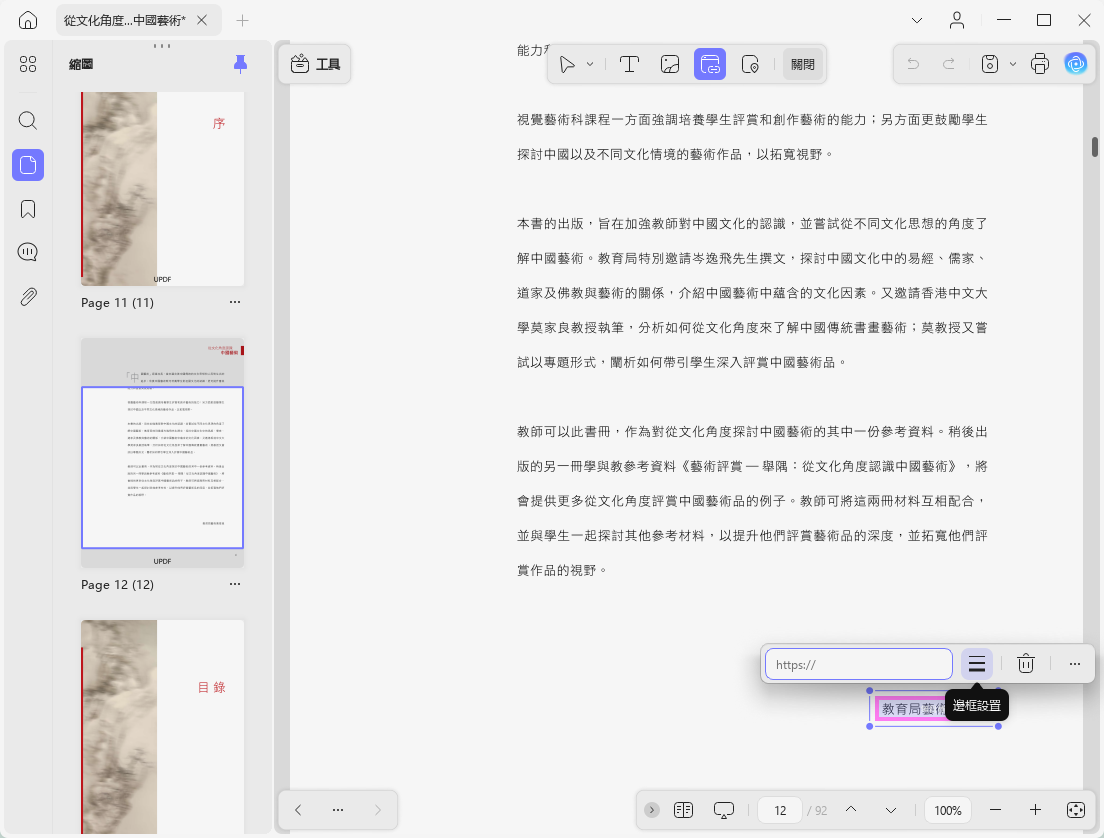Zoom out with minus button
This screenshot has width=1104, height=838.
pyautogui.click(x=995, y=810)
